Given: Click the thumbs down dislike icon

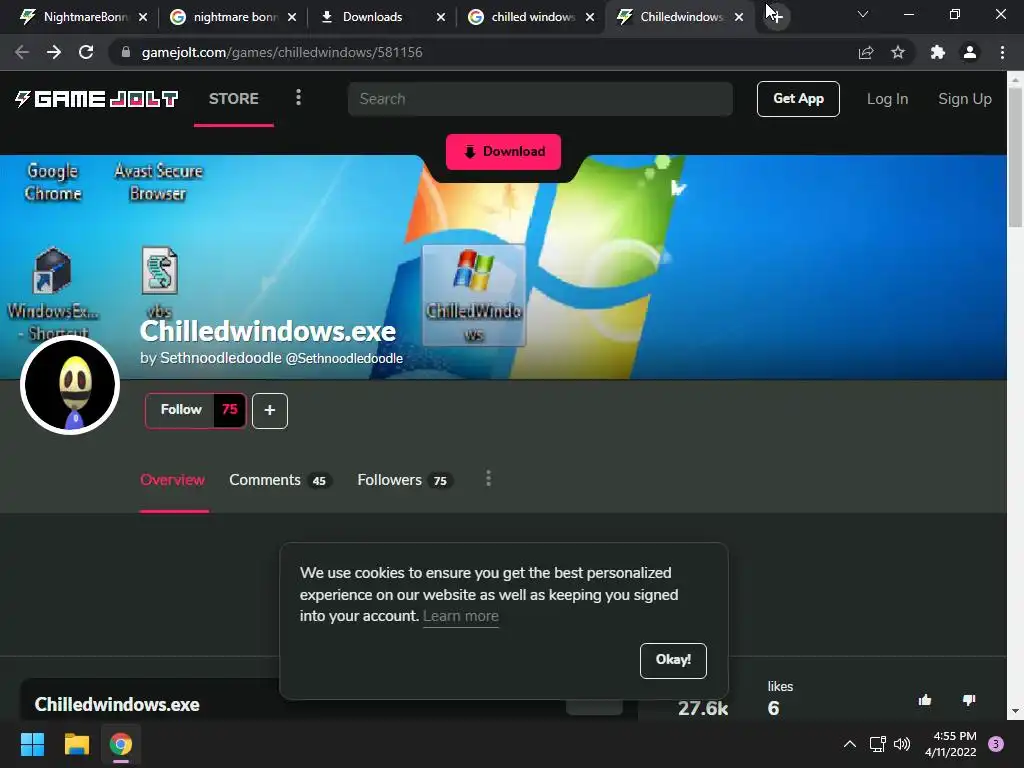Looking at the screenshot, I should [968, 701].
